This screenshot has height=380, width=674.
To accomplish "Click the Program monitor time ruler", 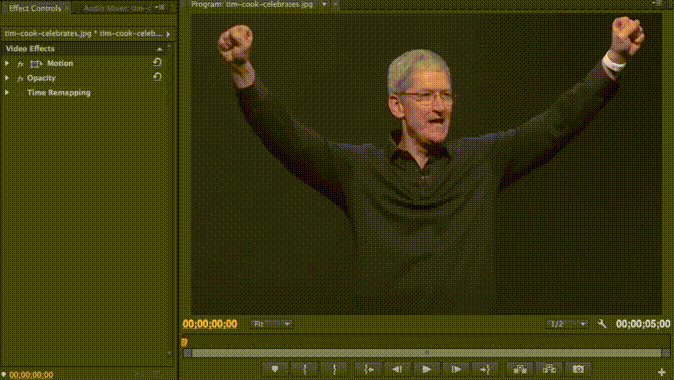I will click(x=426, y=342).
